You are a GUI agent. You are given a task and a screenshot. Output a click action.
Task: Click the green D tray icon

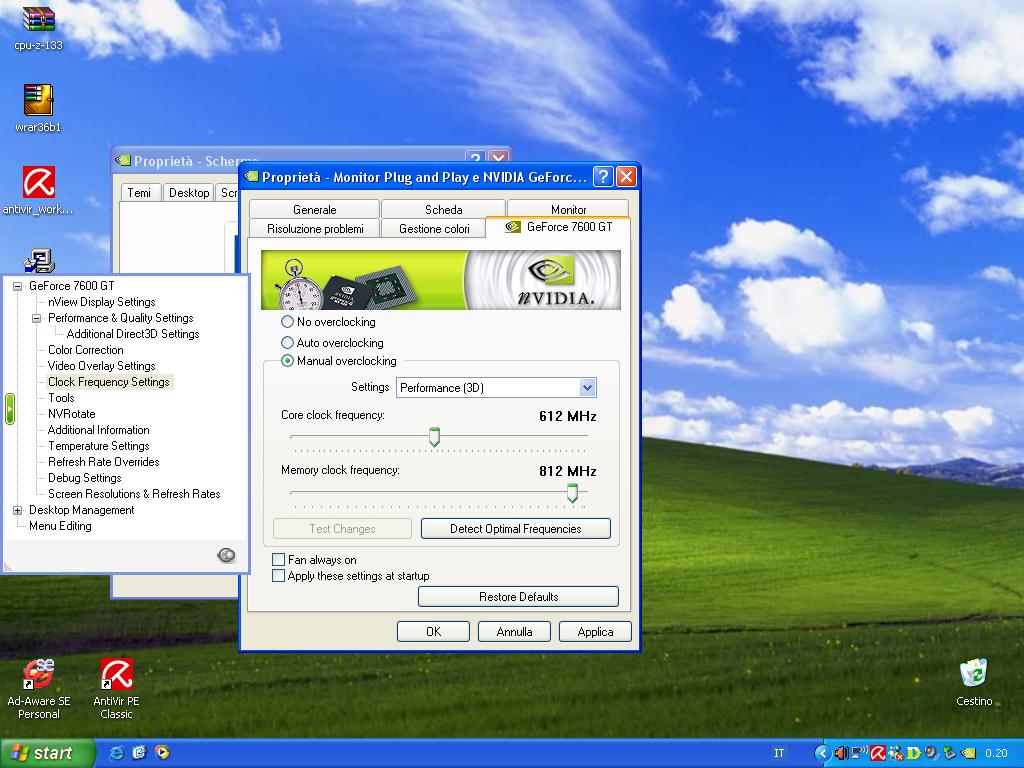click(913, 754)
